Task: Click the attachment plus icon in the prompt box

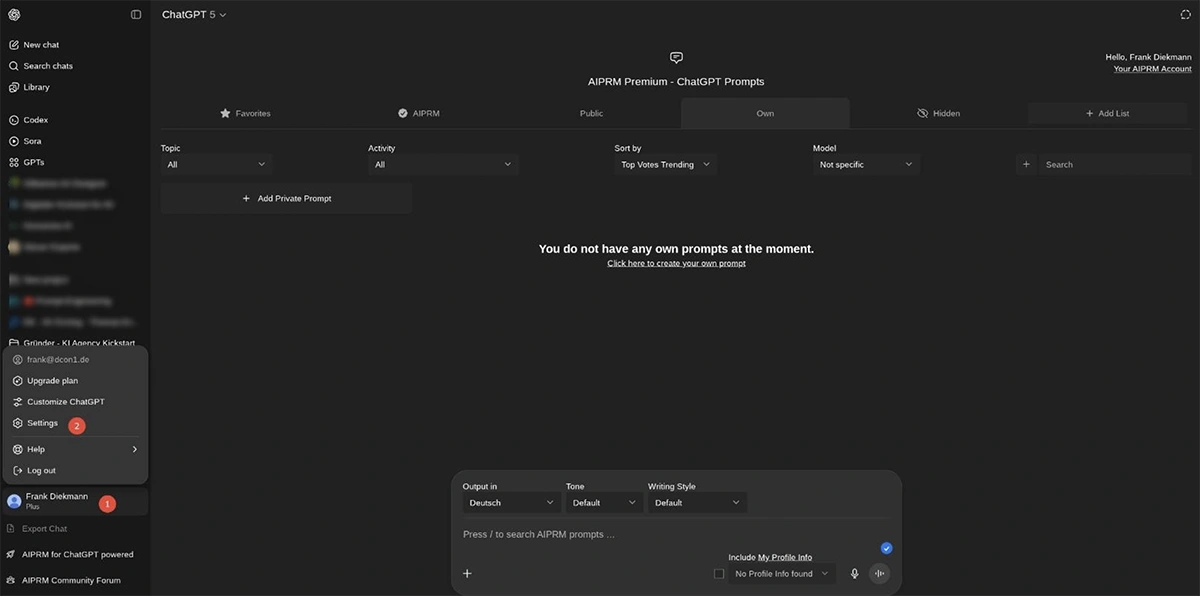Action: click(467, 573)
